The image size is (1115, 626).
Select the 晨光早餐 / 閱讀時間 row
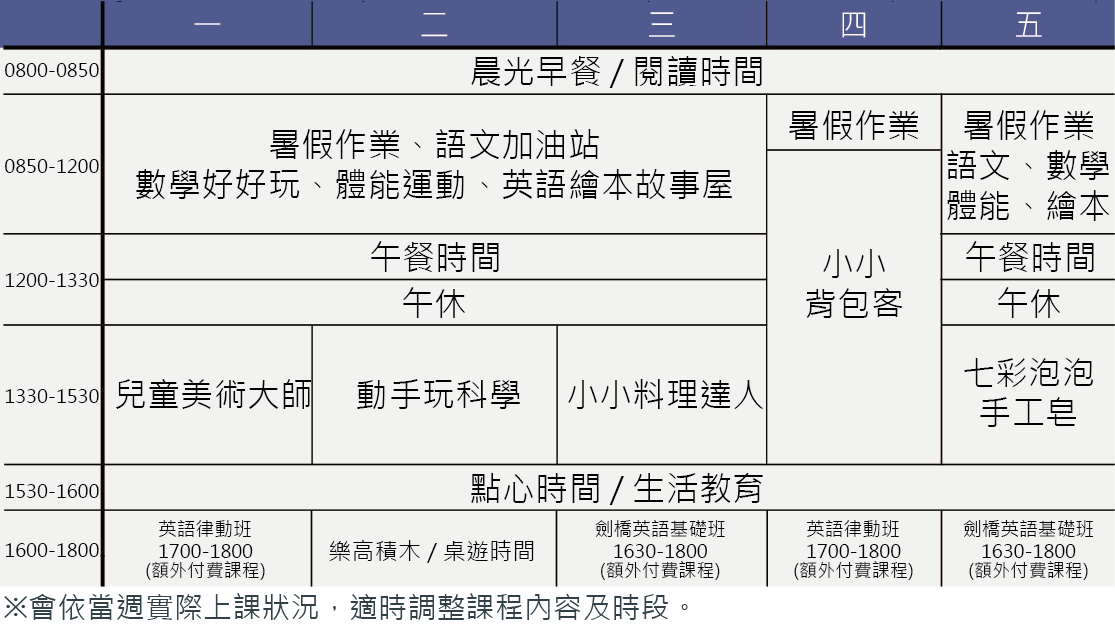[616, 71]
